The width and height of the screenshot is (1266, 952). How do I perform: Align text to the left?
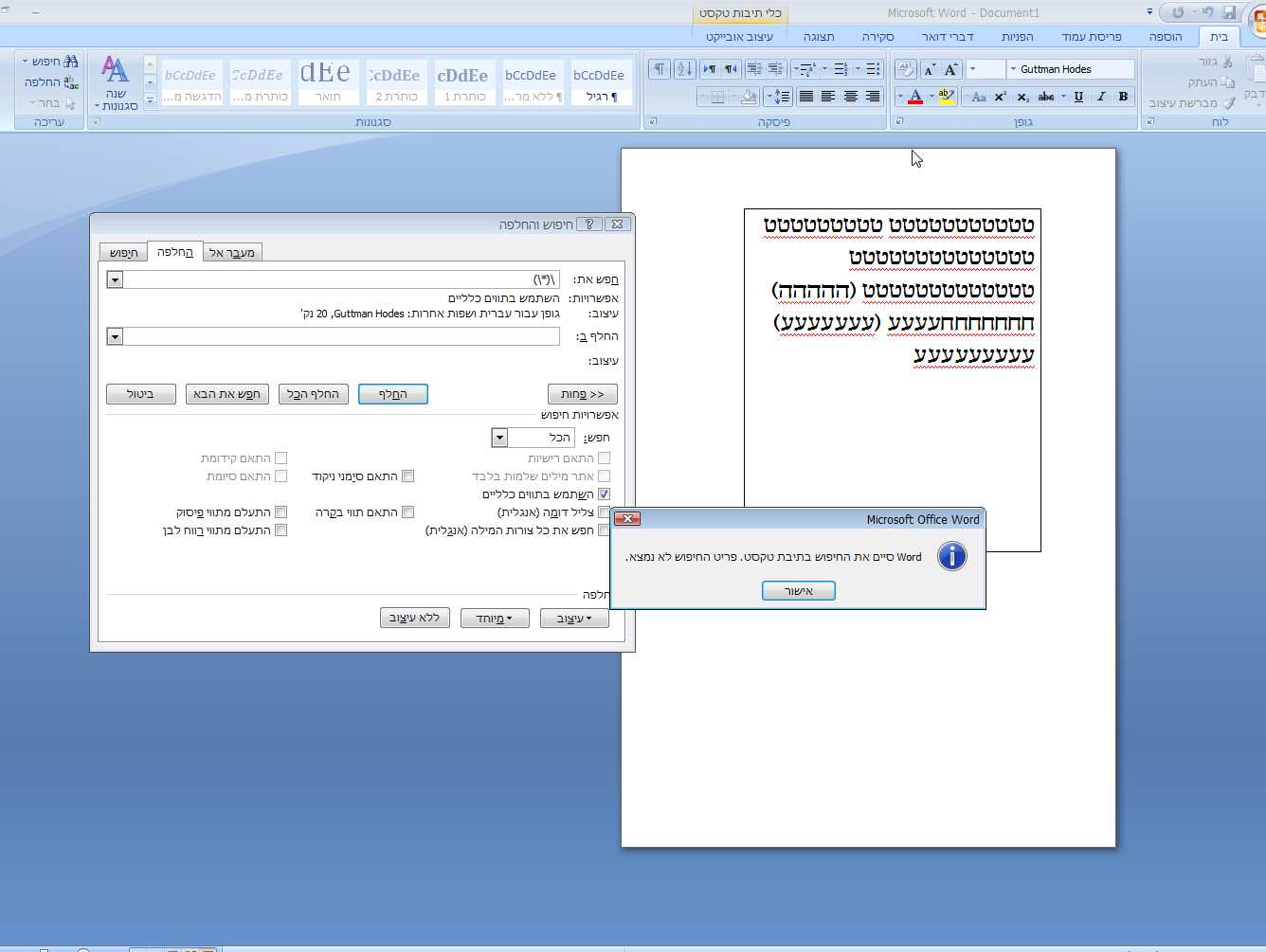(828, 97)
